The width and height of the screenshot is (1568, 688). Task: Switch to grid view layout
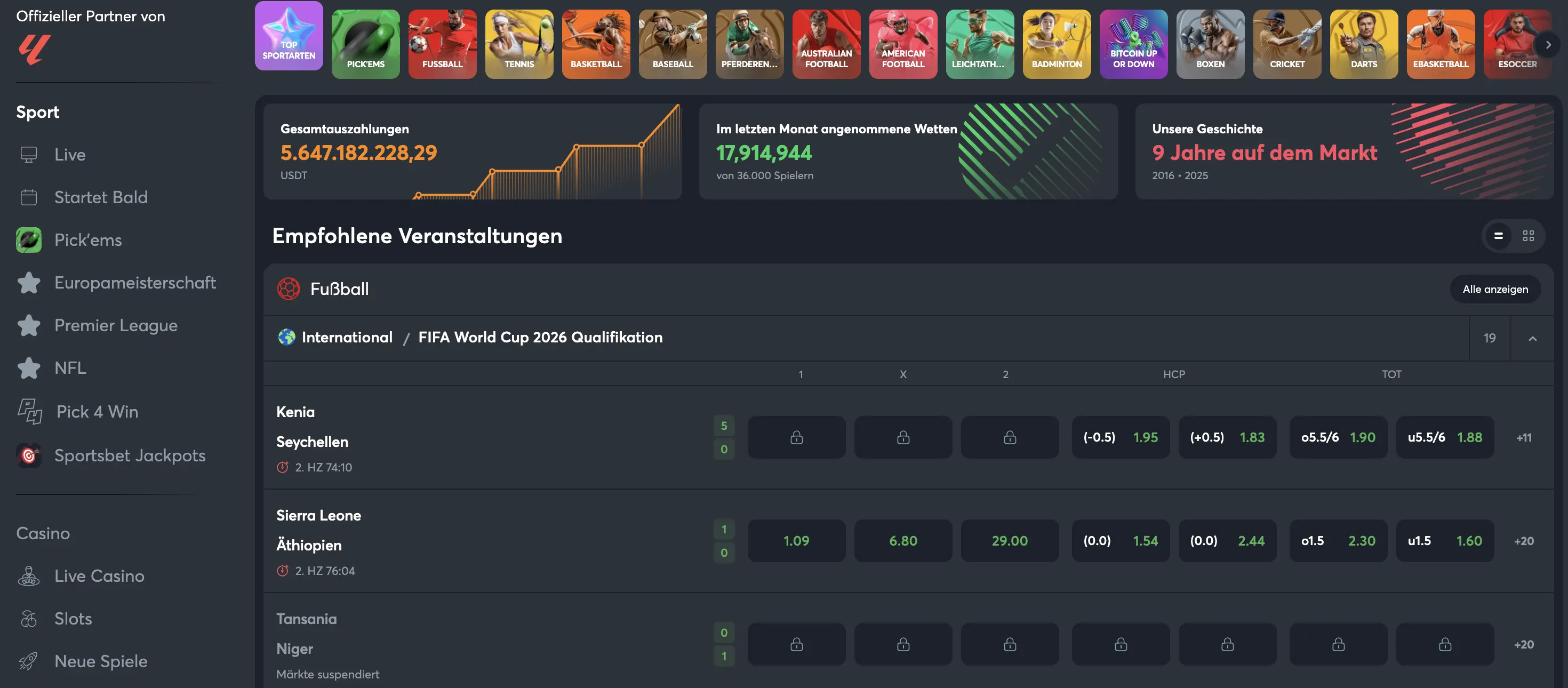click(x=1528, y=236)
